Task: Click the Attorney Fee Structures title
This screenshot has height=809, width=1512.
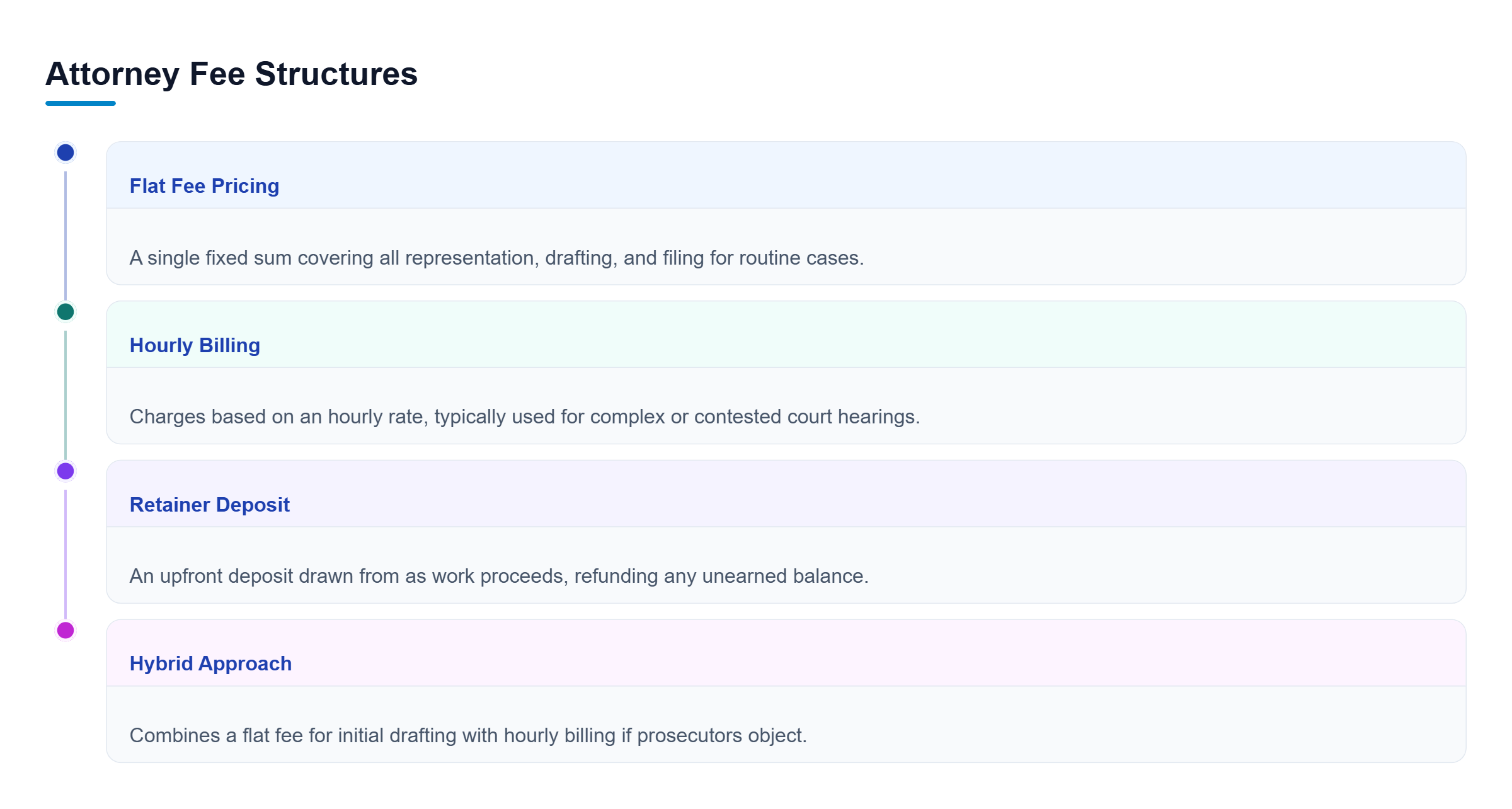Action: (231, 74)
